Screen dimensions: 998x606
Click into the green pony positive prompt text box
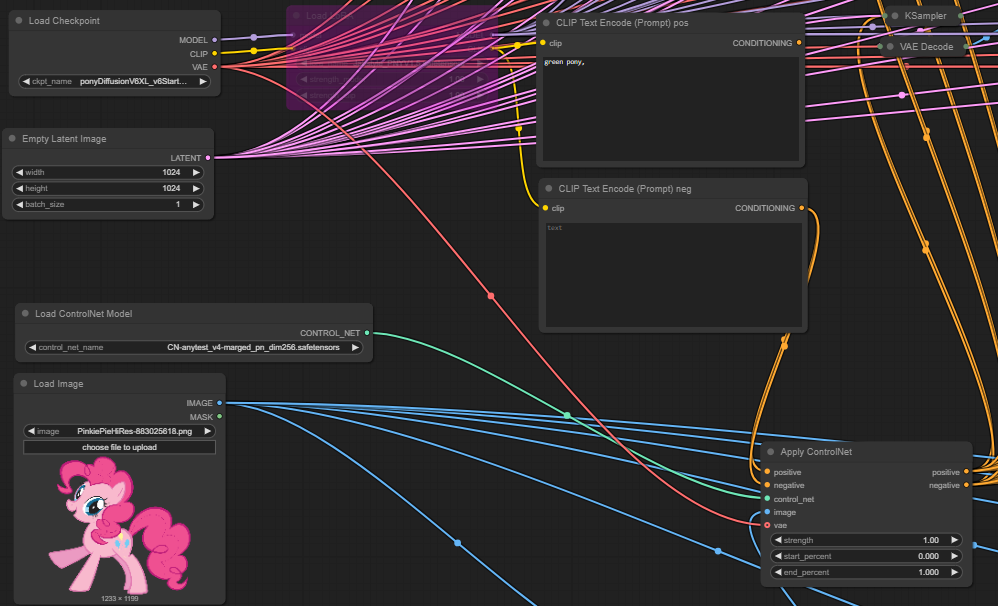pyautogui.click(x=671, y=109)
